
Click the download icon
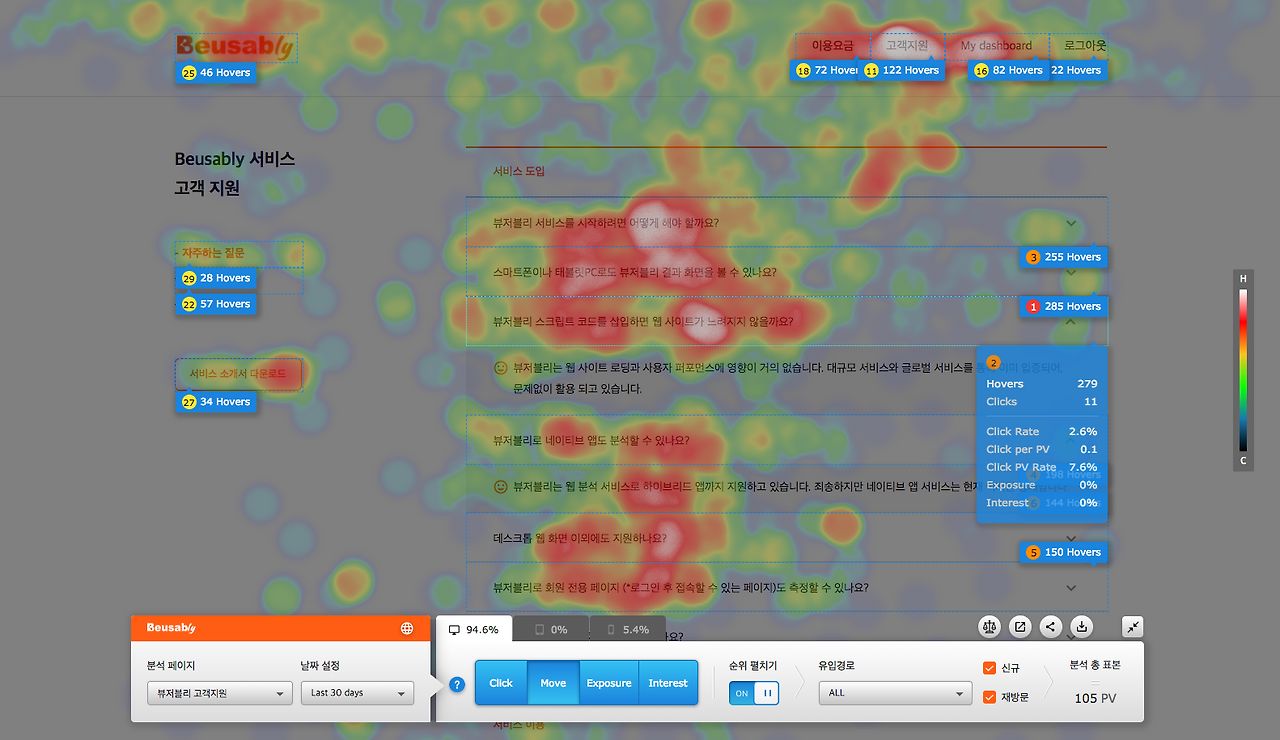1081,627
